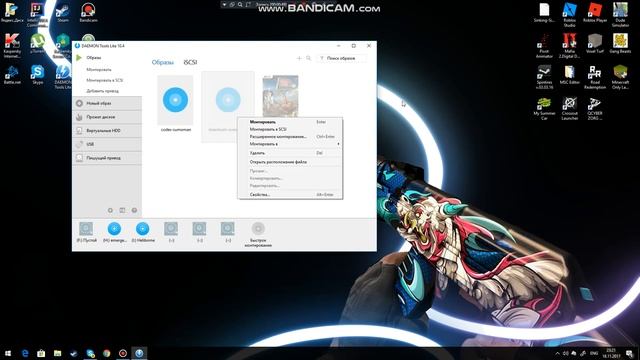
Task: Open the Пишущий привод sidebar section
Action: point(107,158)
